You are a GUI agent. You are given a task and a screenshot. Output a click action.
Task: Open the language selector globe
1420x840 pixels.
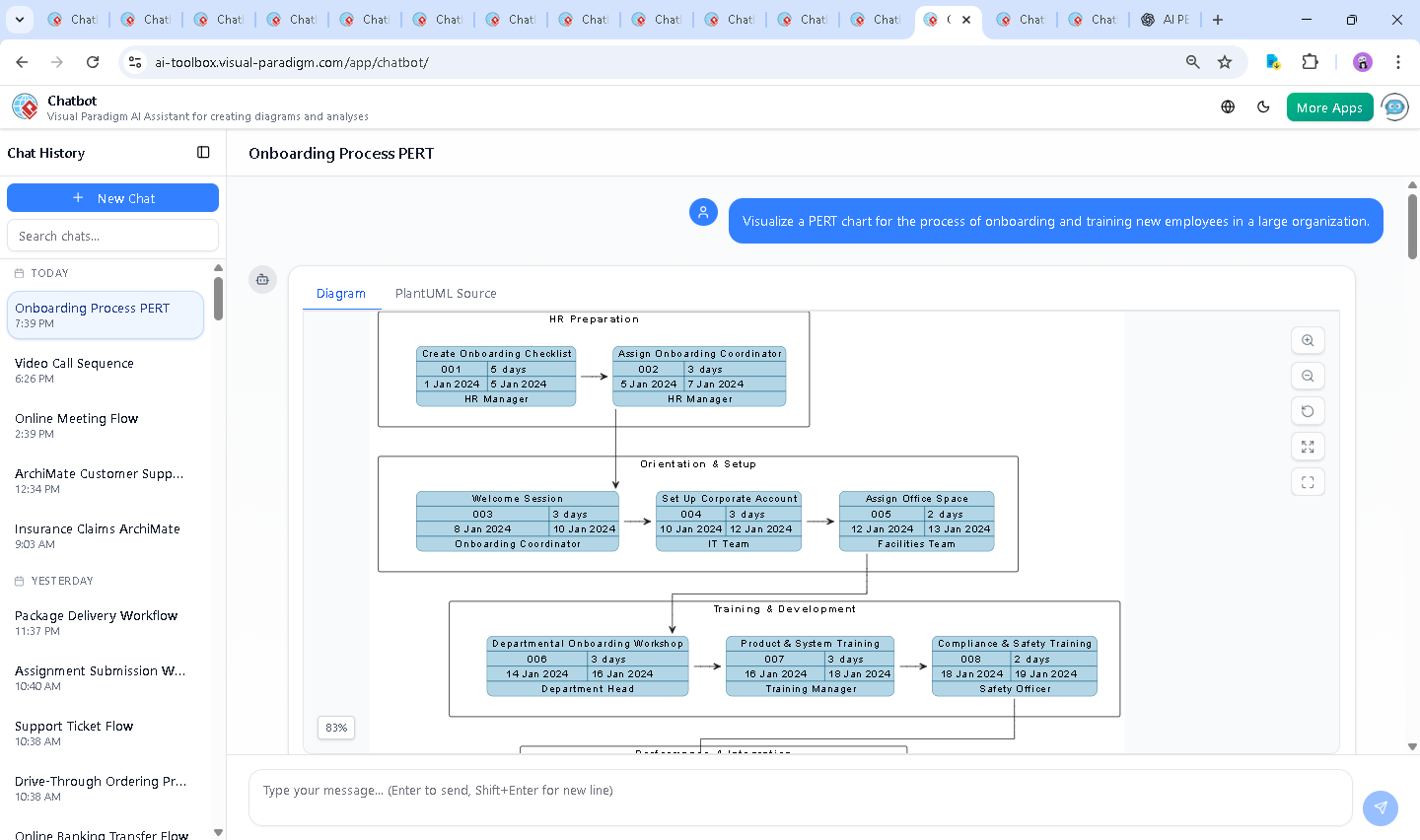click(x=1227, y=106)
